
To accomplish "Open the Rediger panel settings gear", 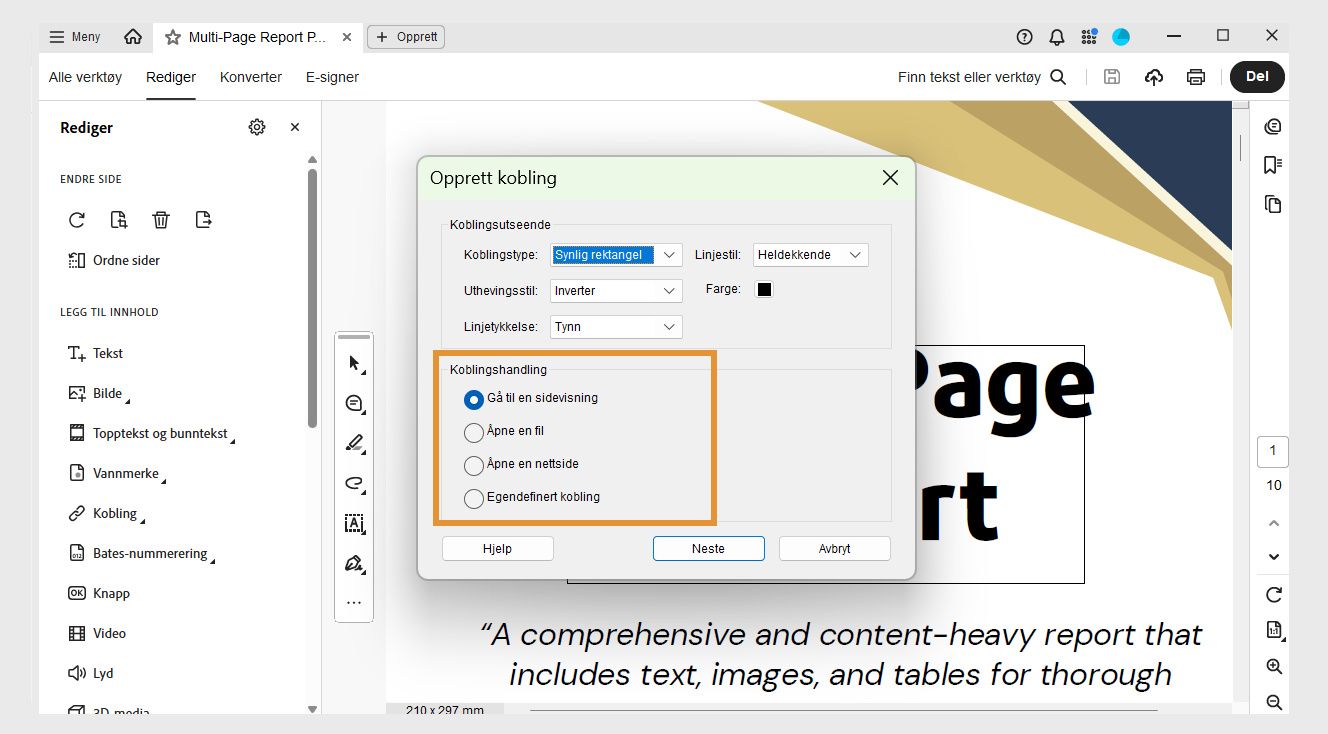I will pos(257,127).
